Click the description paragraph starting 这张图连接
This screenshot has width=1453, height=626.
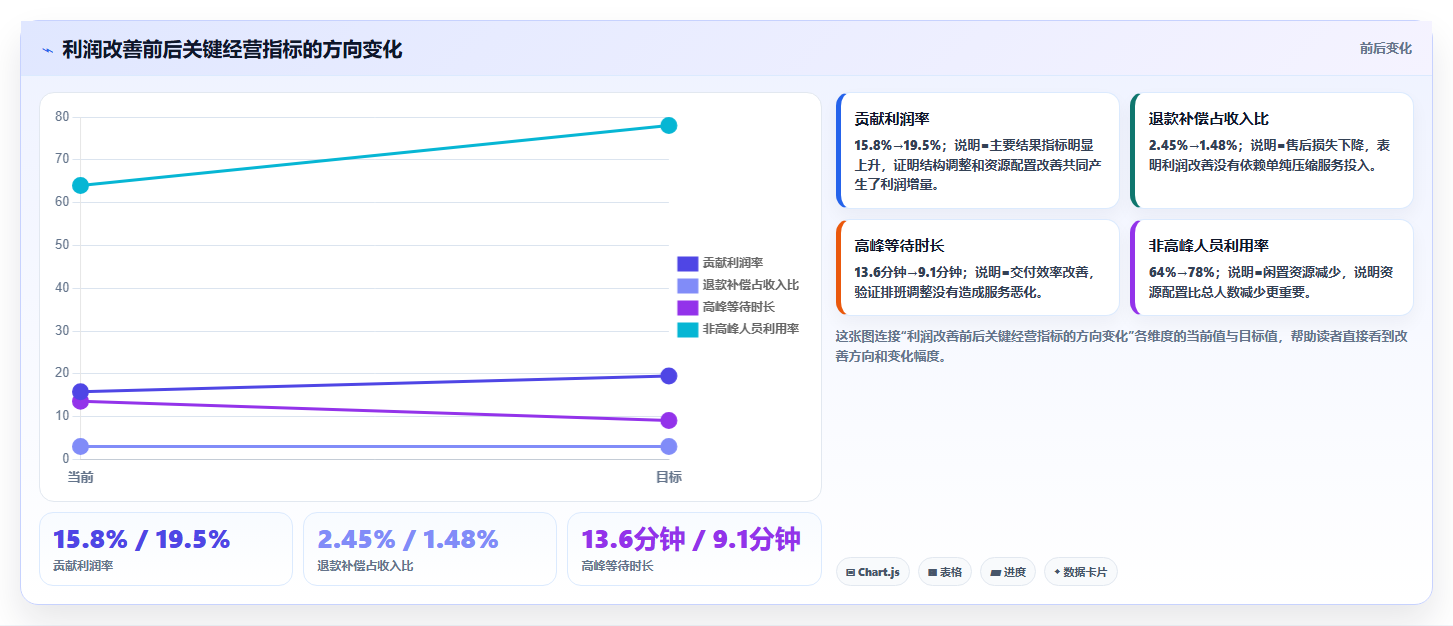(x=1122, y=346)
